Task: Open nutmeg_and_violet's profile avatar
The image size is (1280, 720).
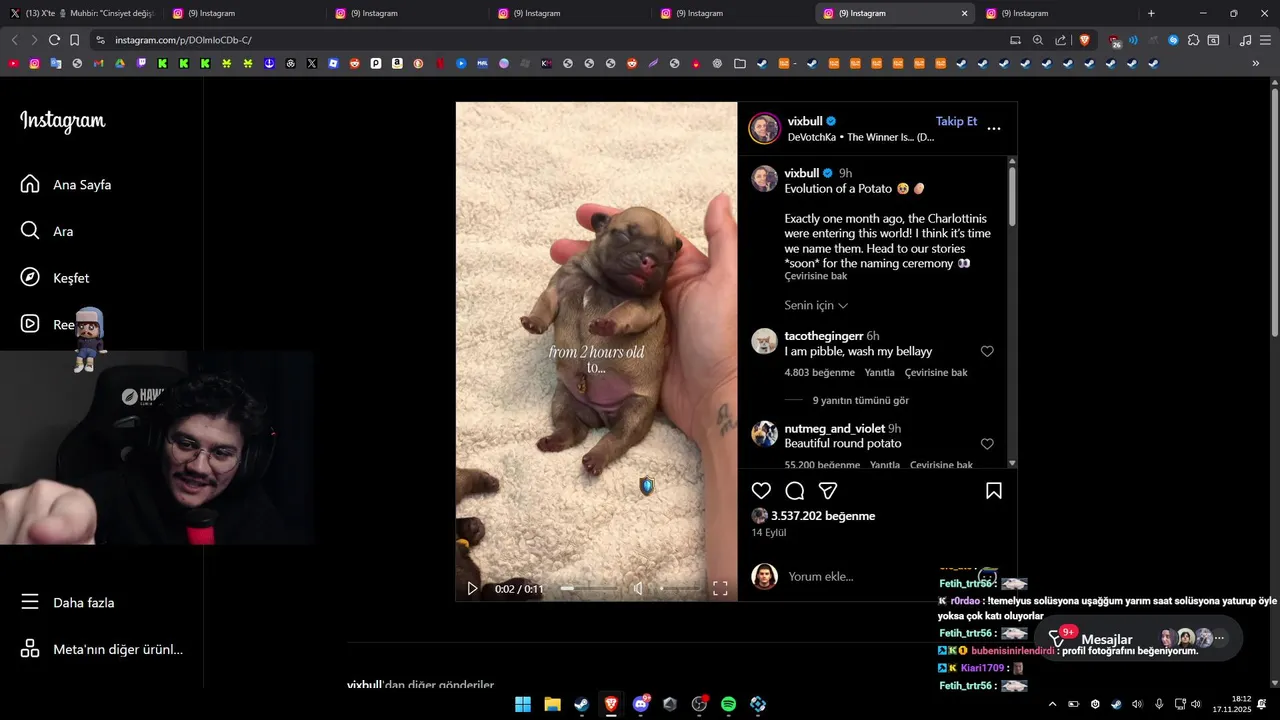Action: 765,434
